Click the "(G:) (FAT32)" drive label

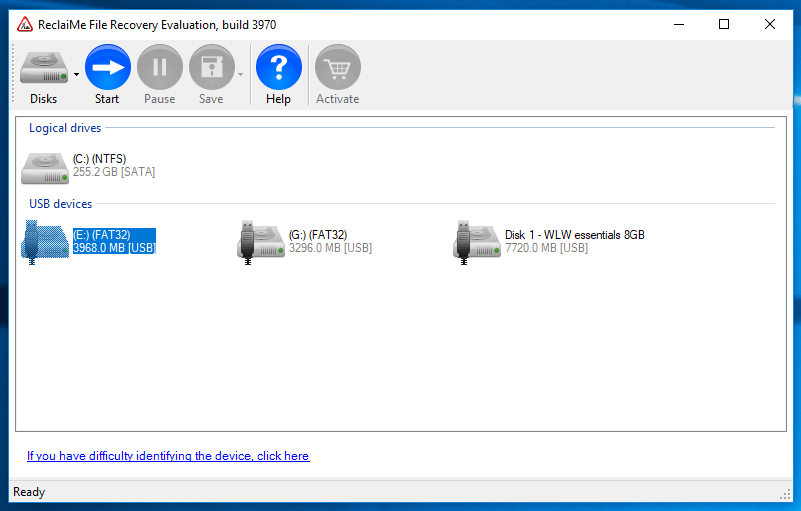click(318, 235)
